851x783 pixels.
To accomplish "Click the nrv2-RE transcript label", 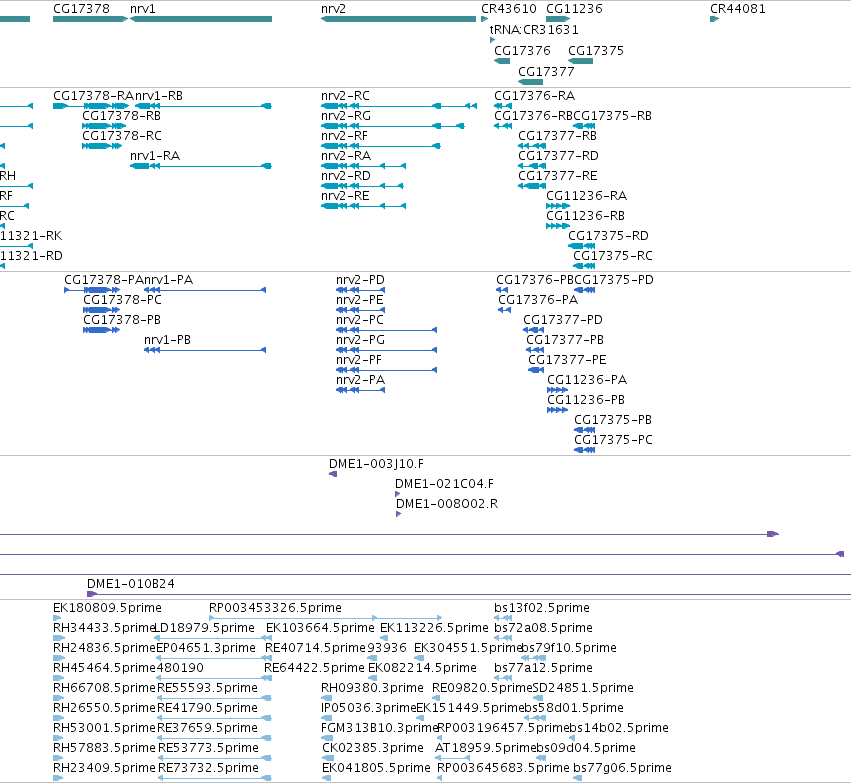I will 345,195.
